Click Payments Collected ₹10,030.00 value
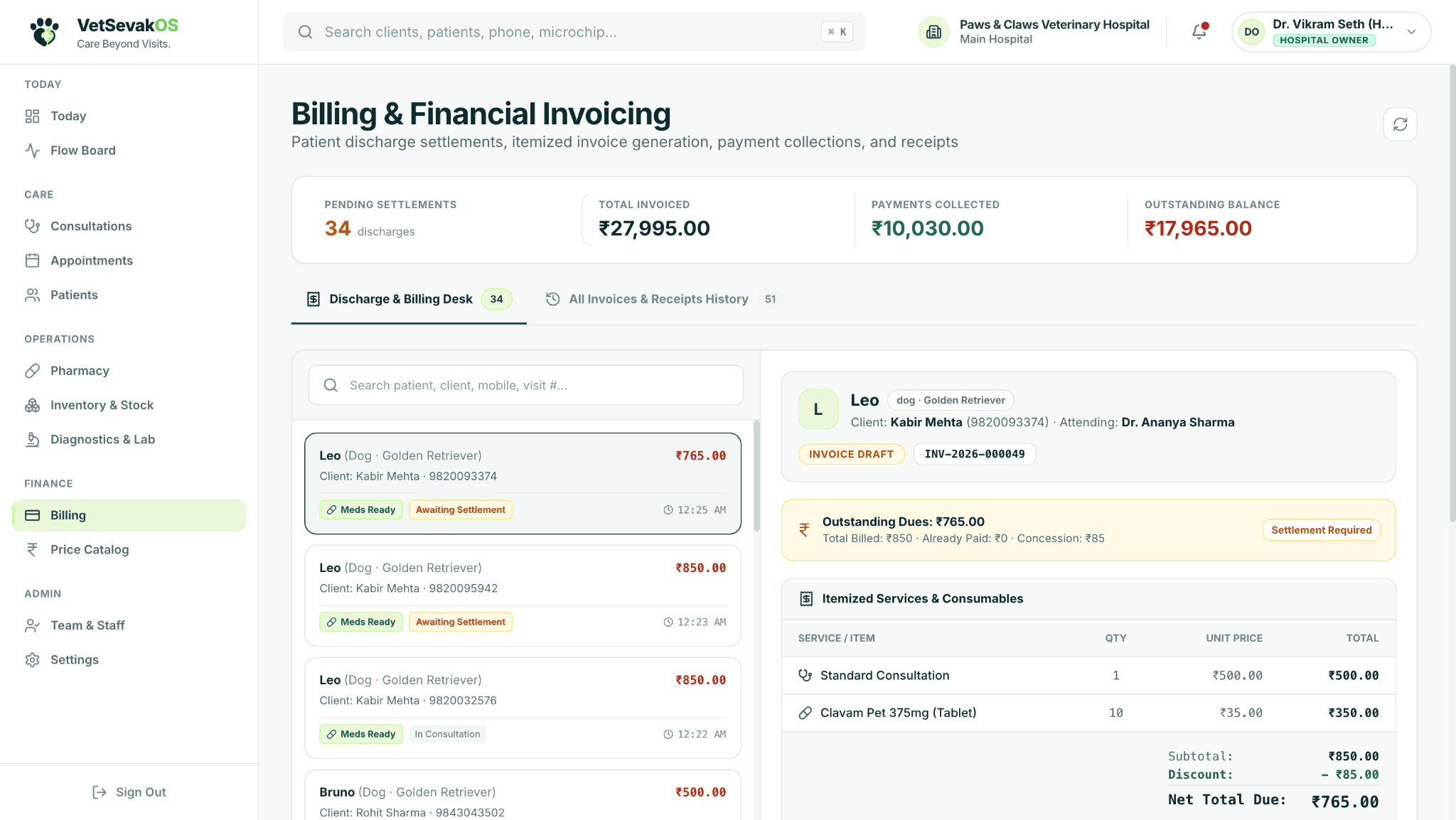The image size is (1456, 820). pyautogui.click(x=927, y=228)
